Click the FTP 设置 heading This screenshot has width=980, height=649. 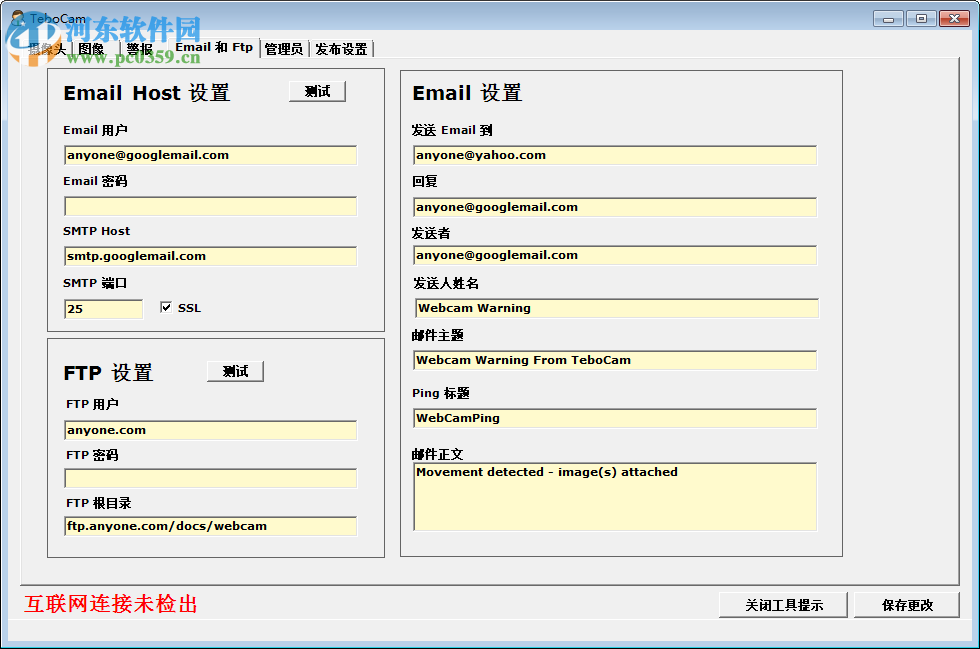tap(108, 373)
